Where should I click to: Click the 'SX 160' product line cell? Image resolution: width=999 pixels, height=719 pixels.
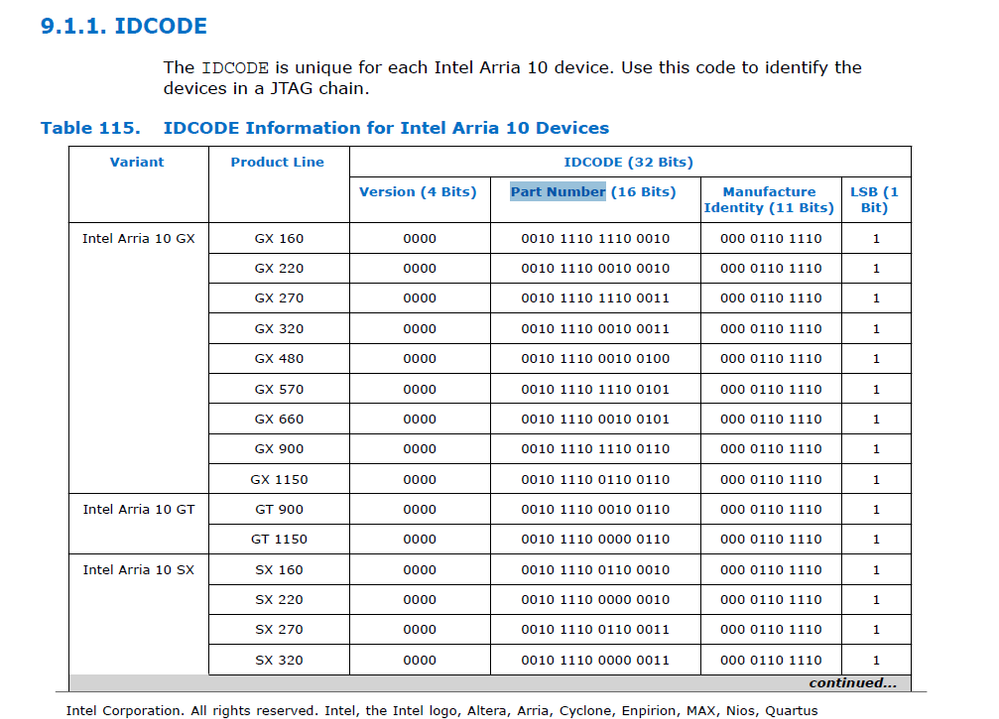click(x=279, y=570)
